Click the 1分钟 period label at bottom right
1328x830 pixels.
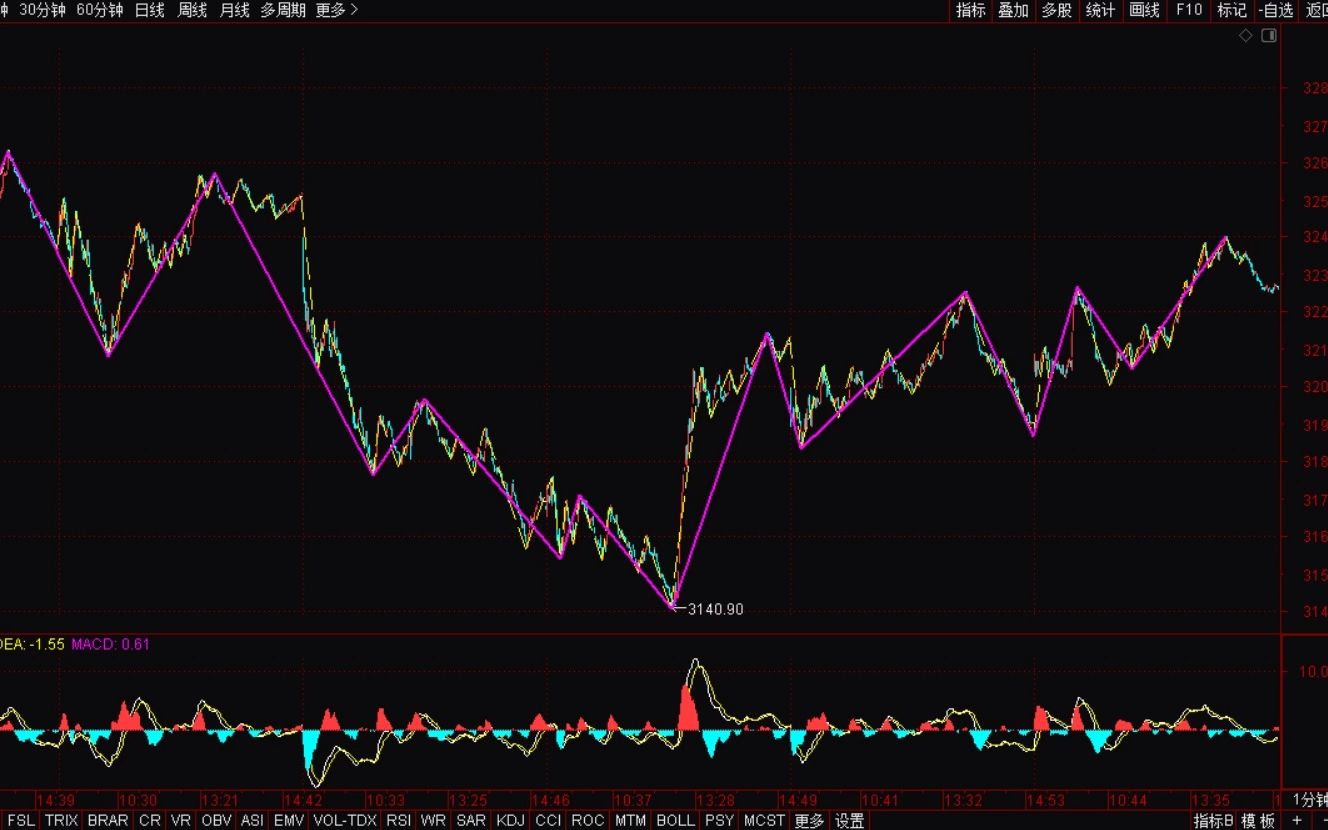coord(1309,799)
